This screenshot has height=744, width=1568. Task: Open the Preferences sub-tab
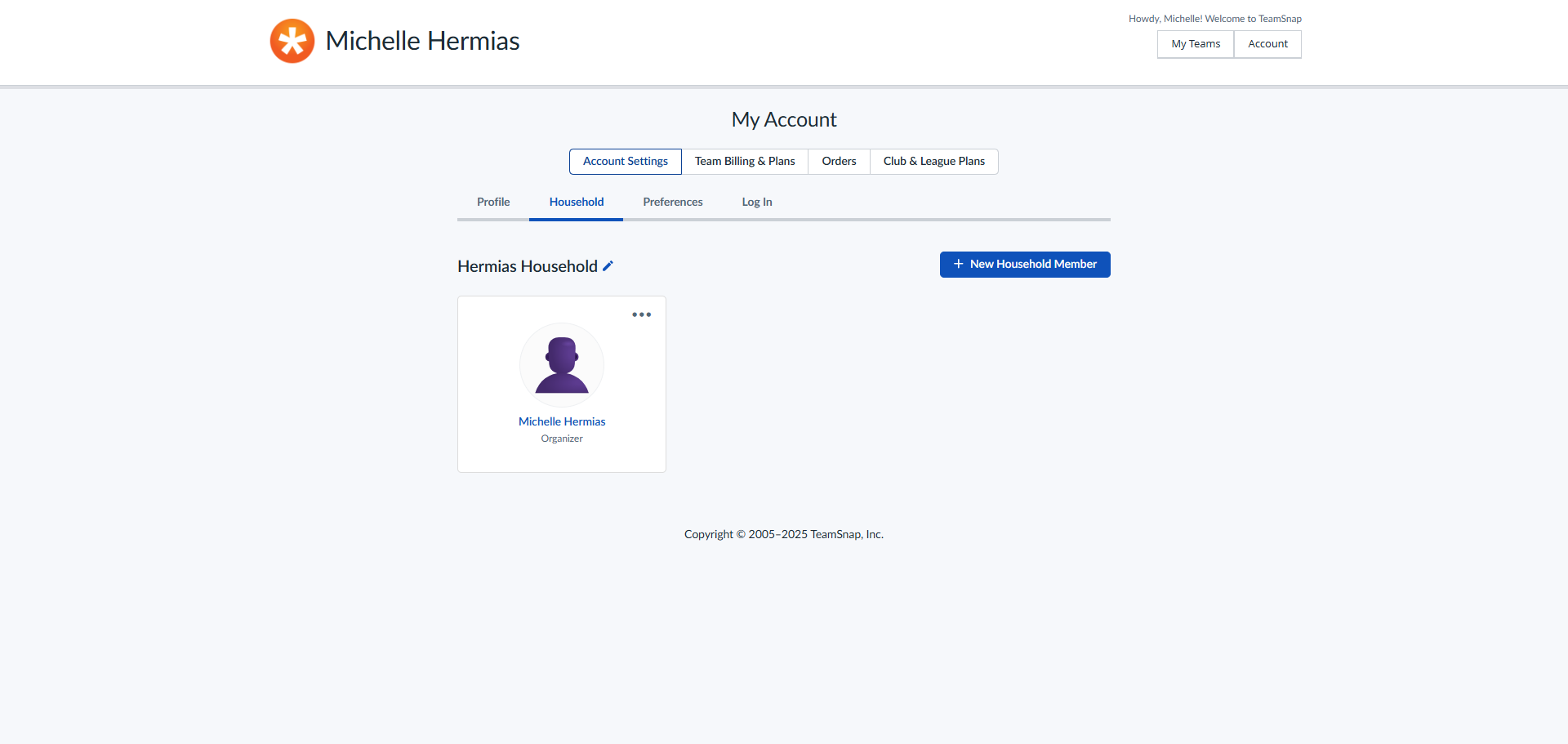672,203
